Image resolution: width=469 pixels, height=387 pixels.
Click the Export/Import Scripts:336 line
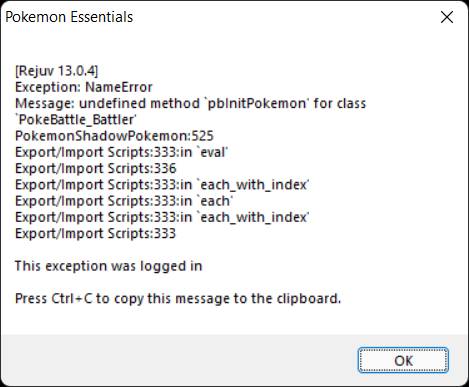(96, 169)
